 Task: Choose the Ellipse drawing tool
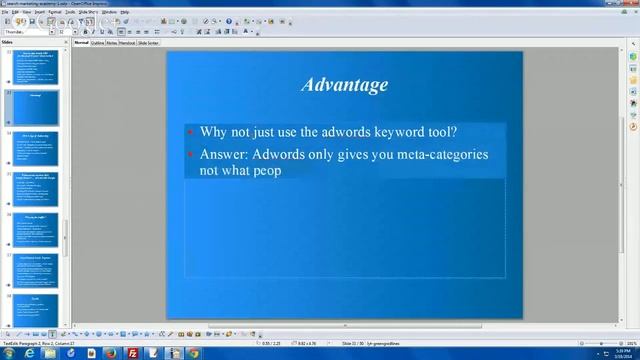pos(44,334)
